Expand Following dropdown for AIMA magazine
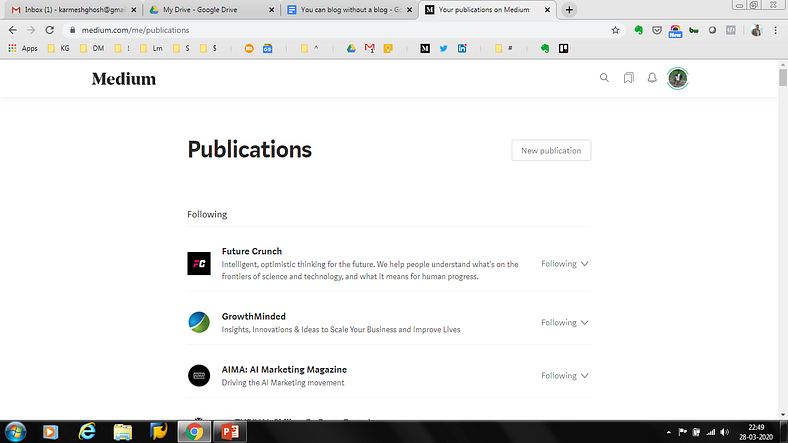The height and width of the screenshot is (443, 788). pyautogui.click(x=564, y=376)
